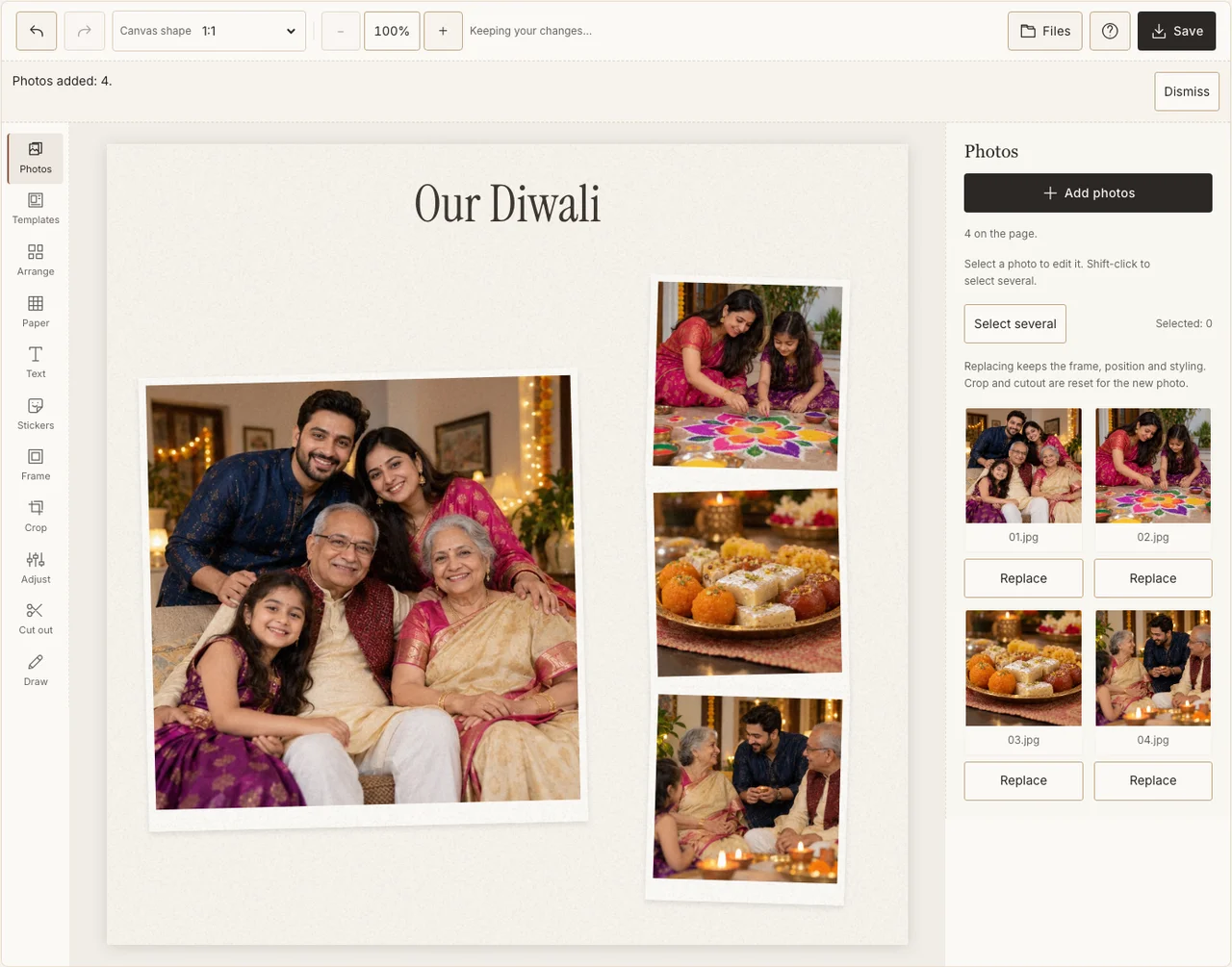Redo the undone change

(85, 31)
